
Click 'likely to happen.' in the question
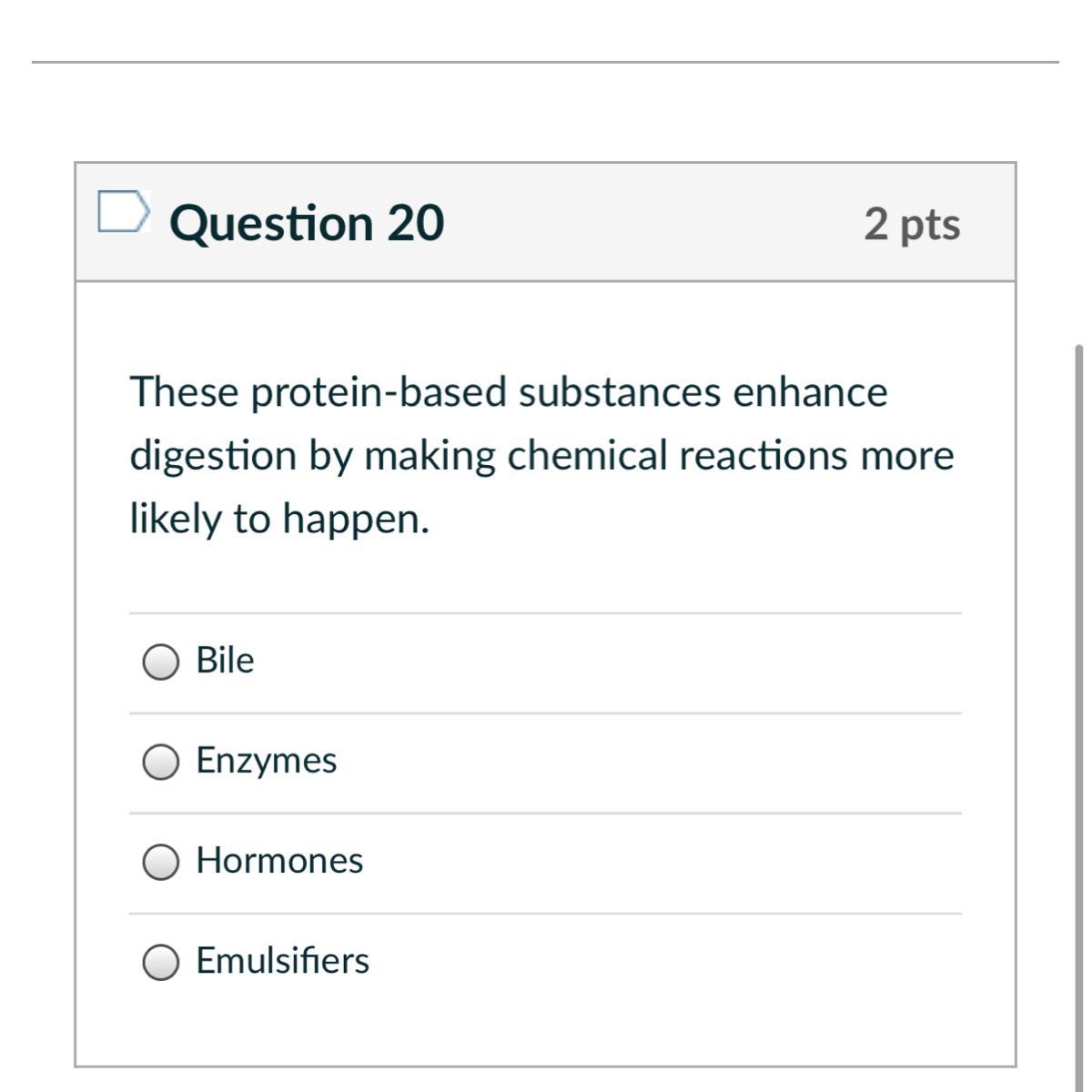pos(278,519)
